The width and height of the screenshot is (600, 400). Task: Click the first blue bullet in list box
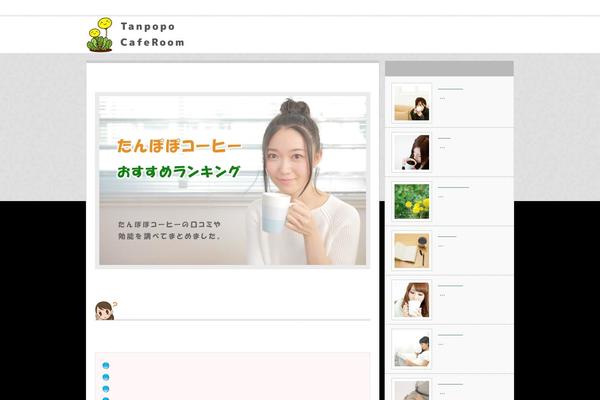coord(106,366)
